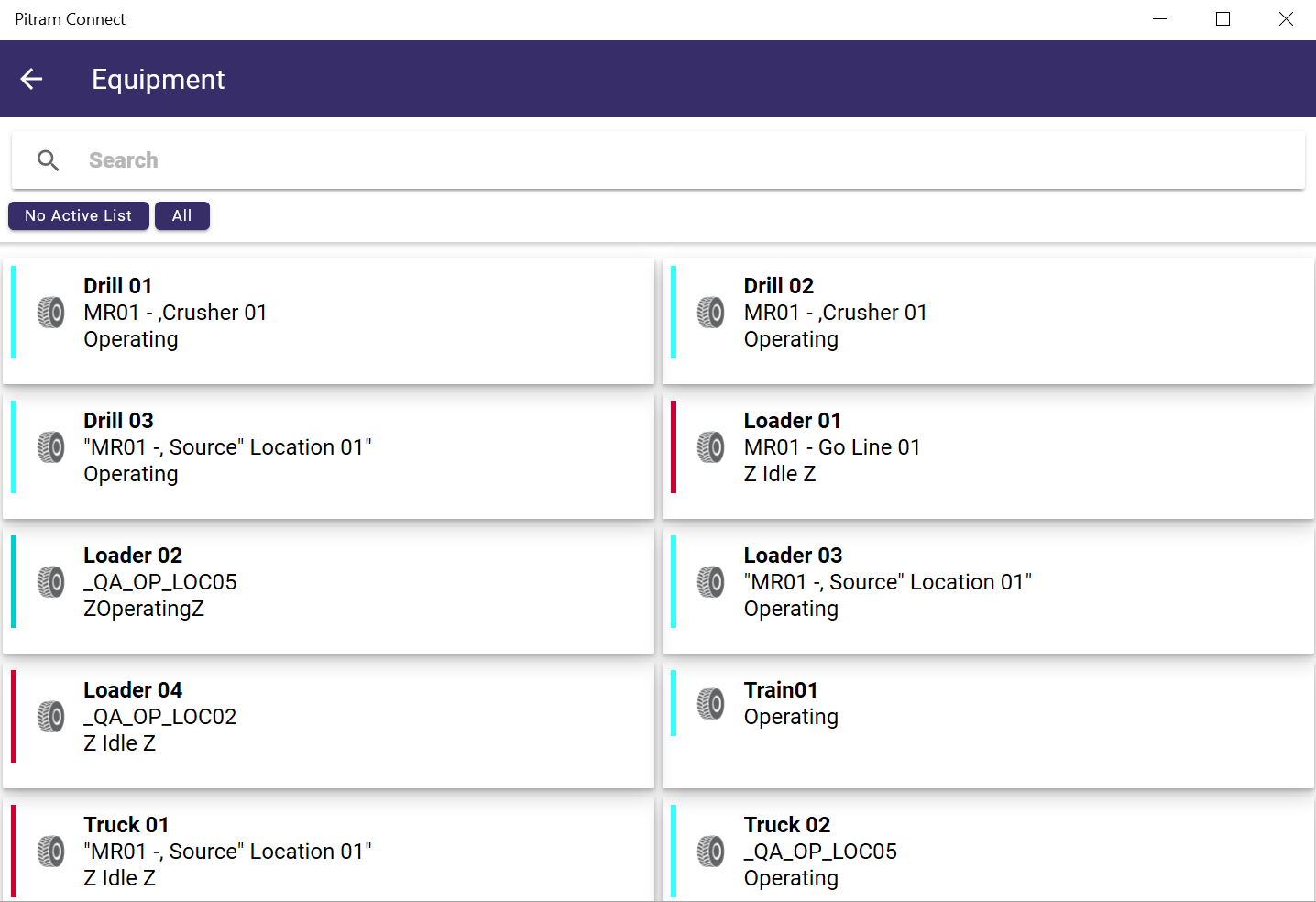Click the tire icon beside Loader 01
Screen dimensions: 1316x902
tap(711, 447)
